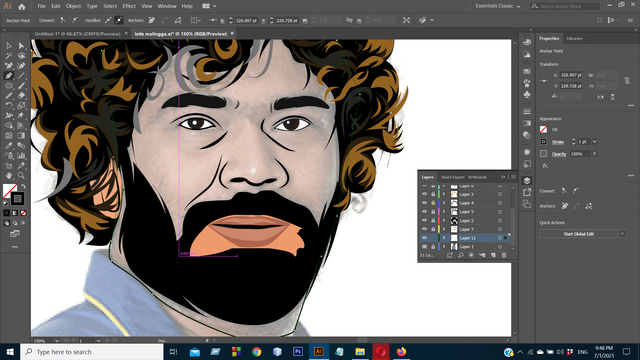Select the Zoom tool magnifier
Viewport: 640px width, 360px height.
tap(21, 176)
